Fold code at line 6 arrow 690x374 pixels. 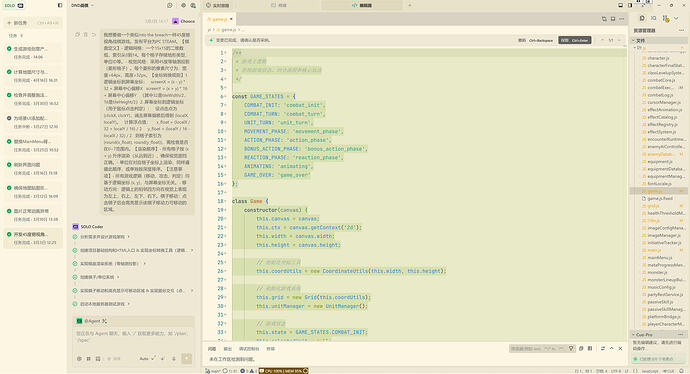pyautogui.click(x=225, y=96)
